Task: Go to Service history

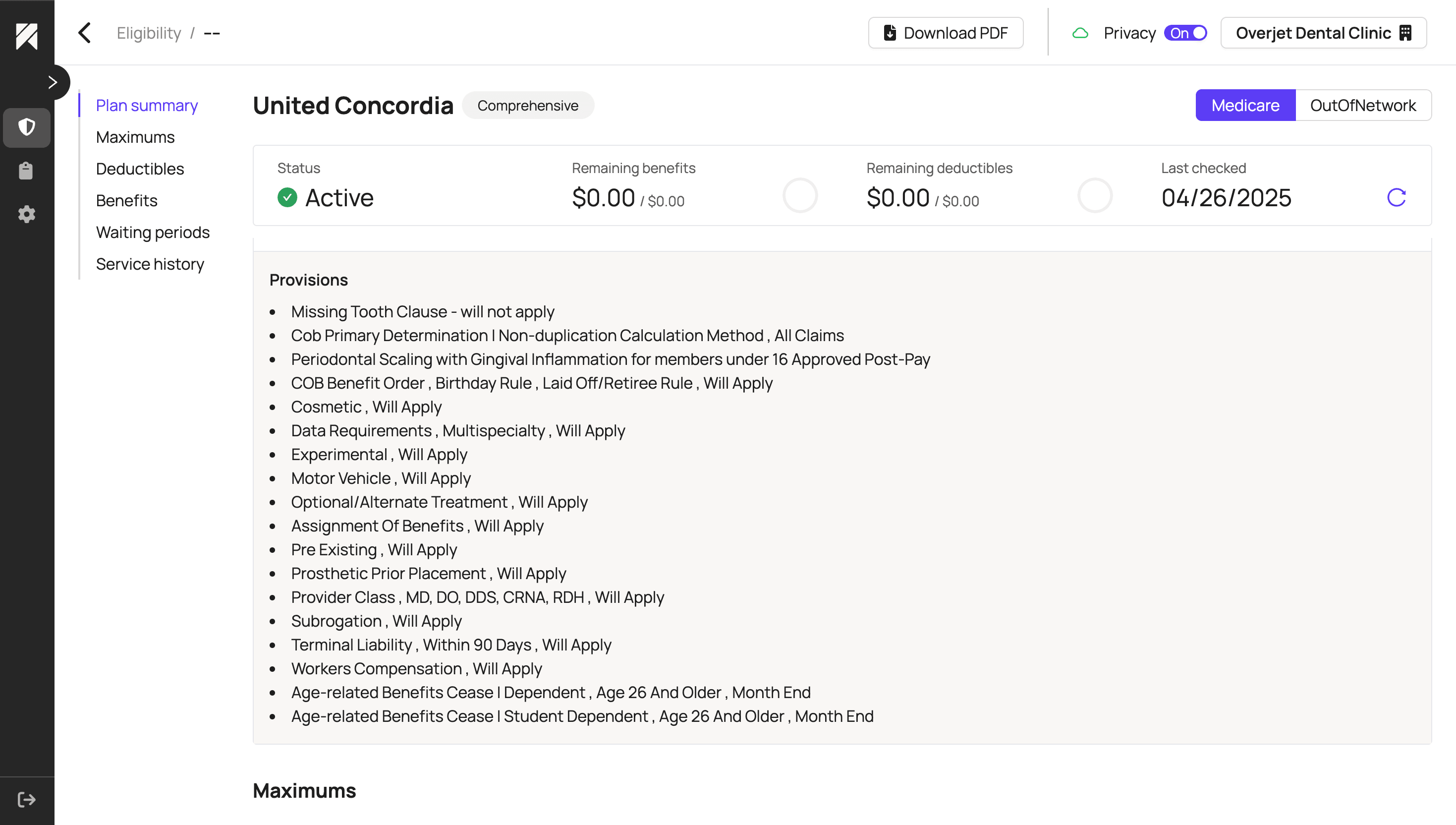Action: 150,263
